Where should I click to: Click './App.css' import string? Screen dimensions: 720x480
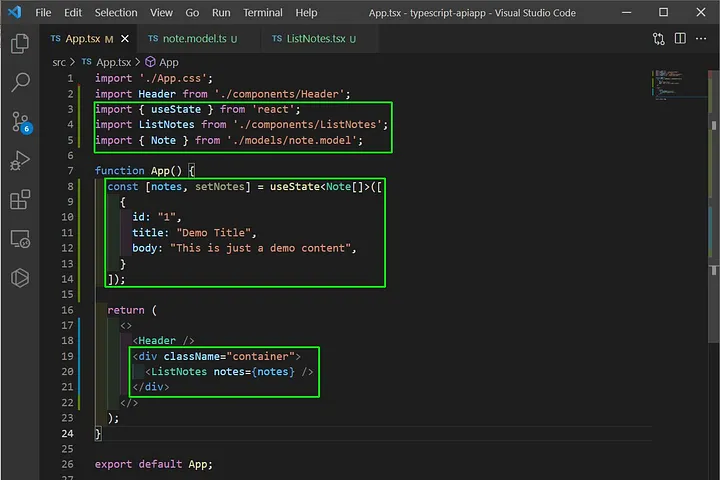click(173, 79)
